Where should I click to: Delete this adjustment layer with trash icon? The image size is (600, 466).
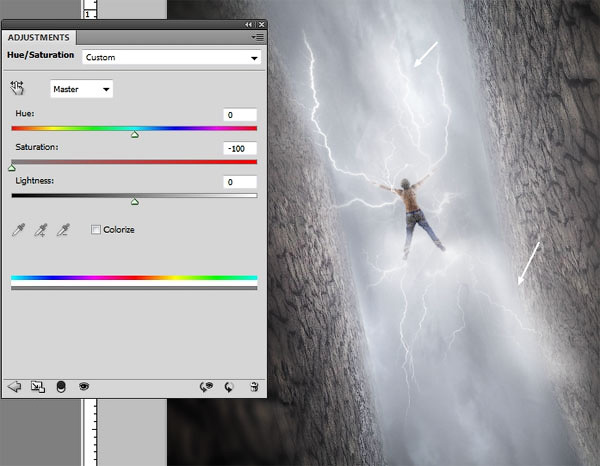click(254, 385)
